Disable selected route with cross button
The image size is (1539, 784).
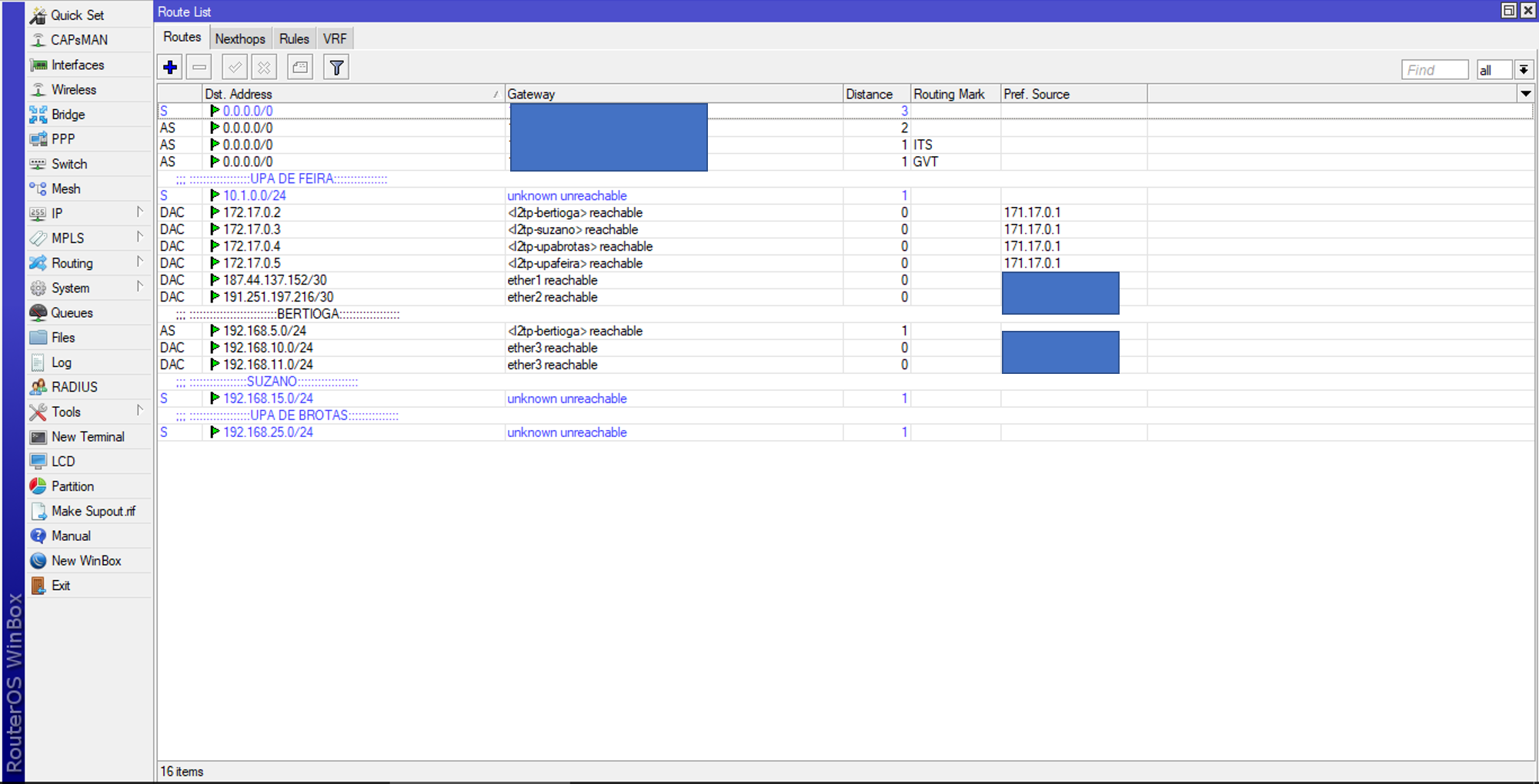pyautogui.click(x=264, y=68)
